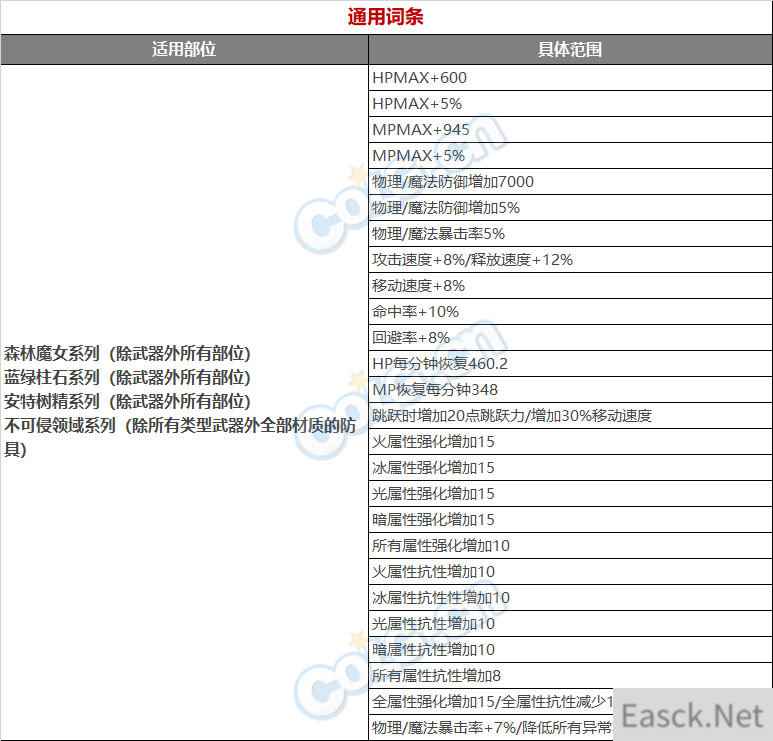
Task: Click the HPMAX+600 cell
Action: 419,78
